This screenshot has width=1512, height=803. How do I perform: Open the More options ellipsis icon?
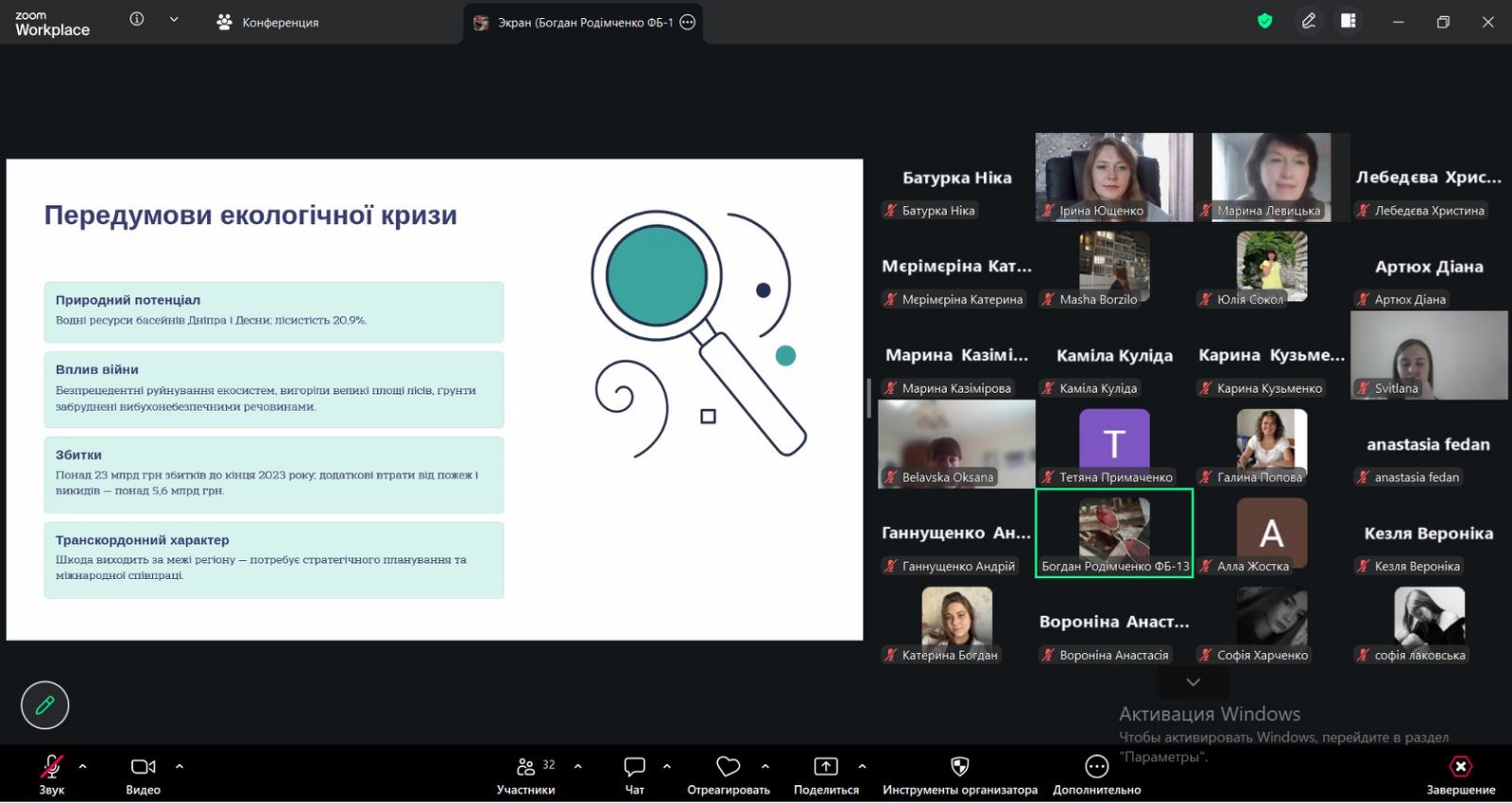[1096, 767]
